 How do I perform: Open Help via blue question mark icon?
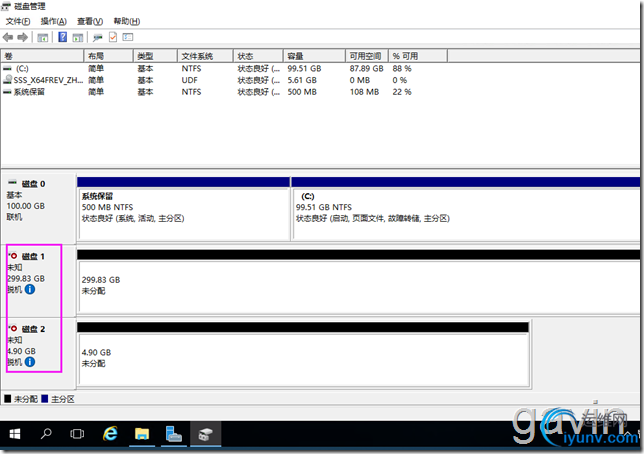coord(62,37)
